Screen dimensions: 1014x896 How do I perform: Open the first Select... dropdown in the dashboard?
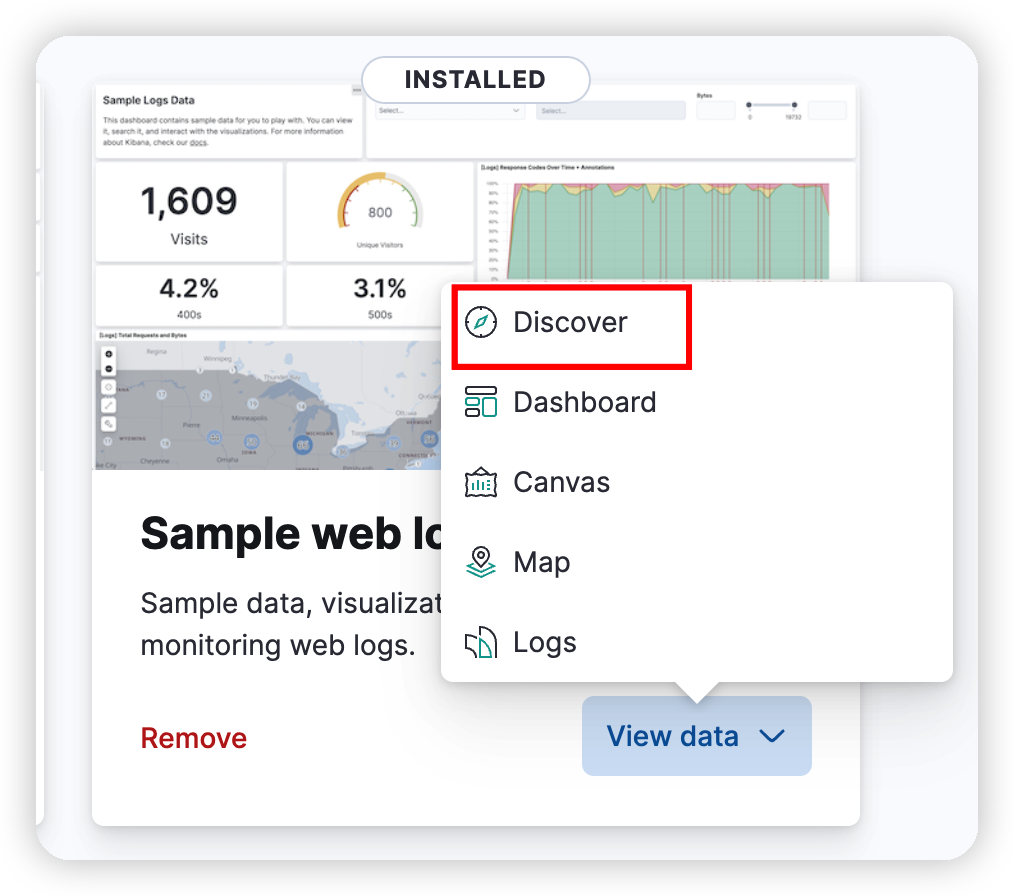[449, 111]
